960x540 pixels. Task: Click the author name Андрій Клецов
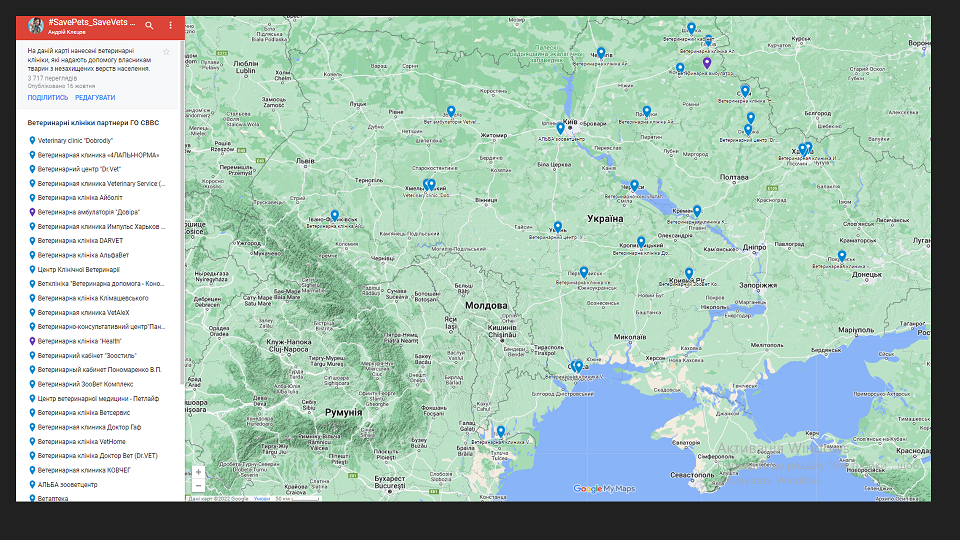(67, 32)
